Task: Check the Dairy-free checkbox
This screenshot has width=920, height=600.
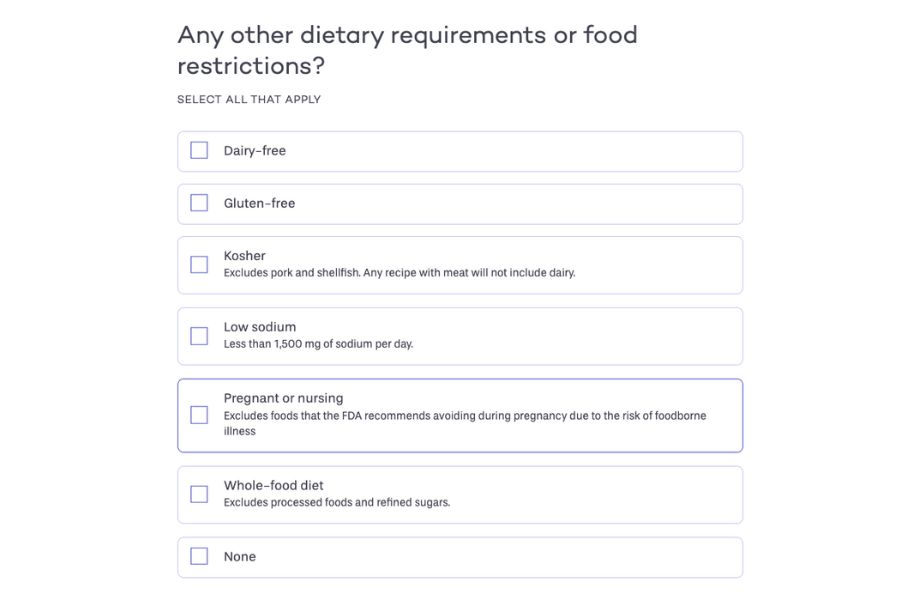Action: [x=199, y=150]
